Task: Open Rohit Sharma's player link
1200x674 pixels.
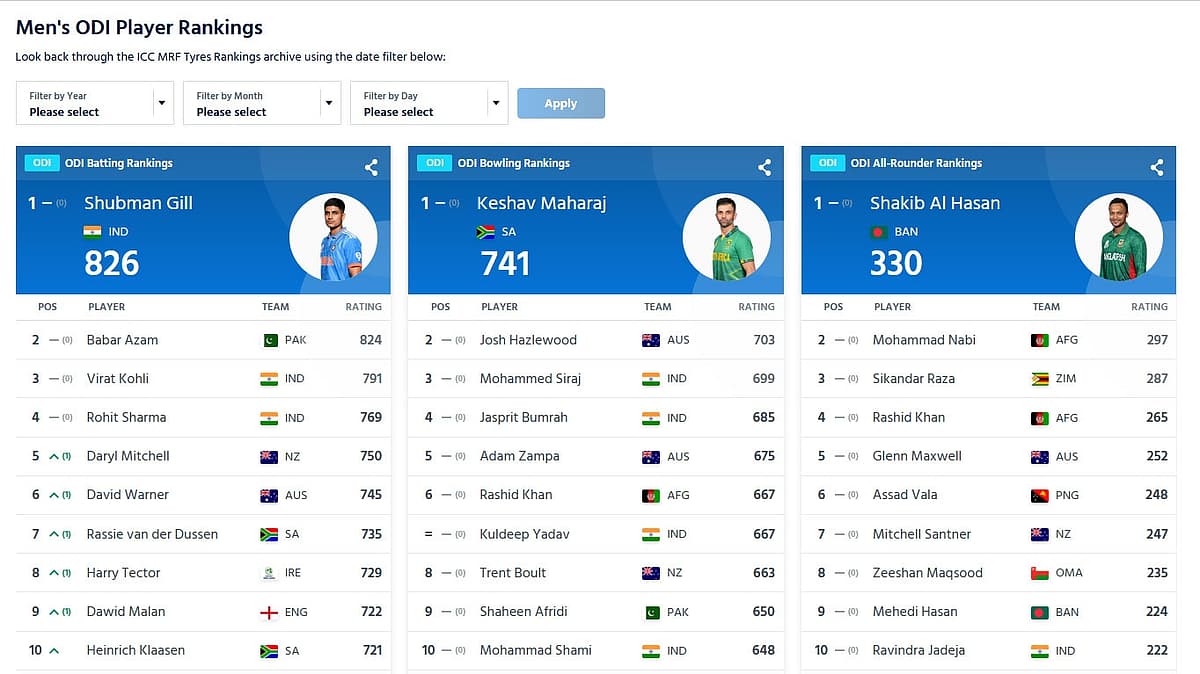Action: (126, 417)
